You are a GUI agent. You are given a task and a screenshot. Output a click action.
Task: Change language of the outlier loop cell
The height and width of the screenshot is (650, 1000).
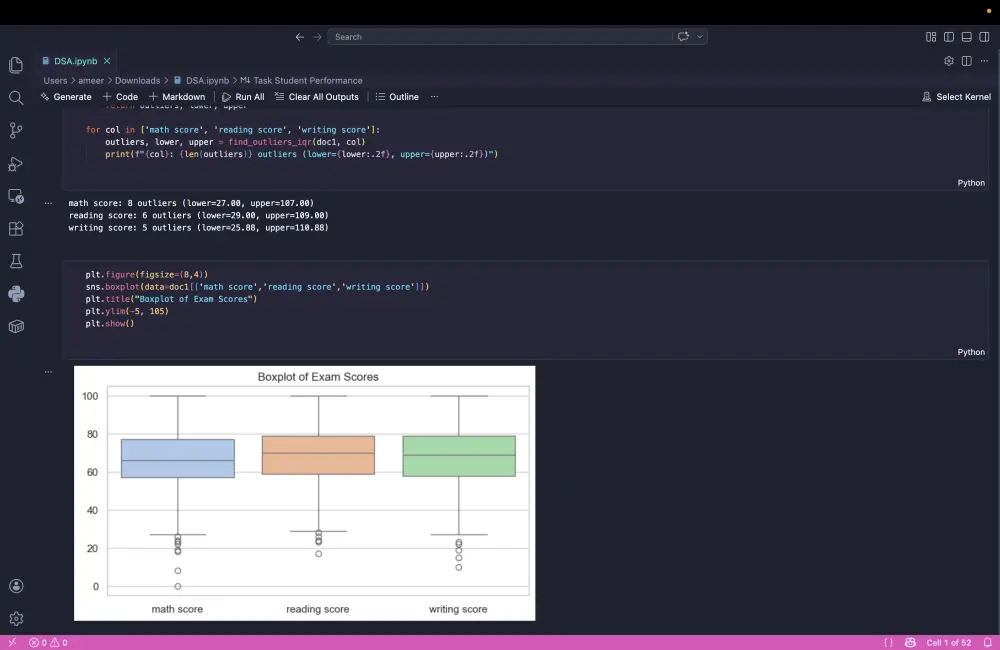pos(971,183)
